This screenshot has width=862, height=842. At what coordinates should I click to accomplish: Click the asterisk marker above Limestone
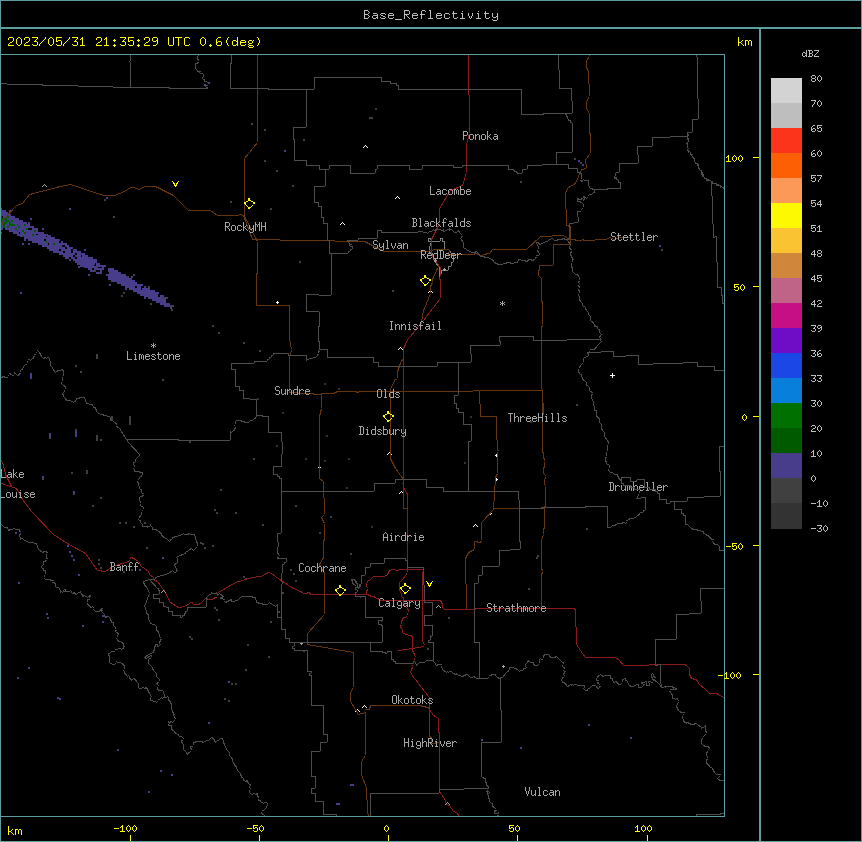[x=153, y=346]
